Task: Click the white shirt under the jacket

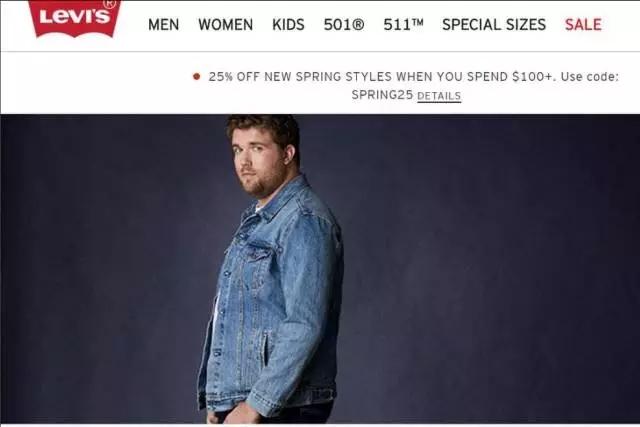Action: point(216,310)
